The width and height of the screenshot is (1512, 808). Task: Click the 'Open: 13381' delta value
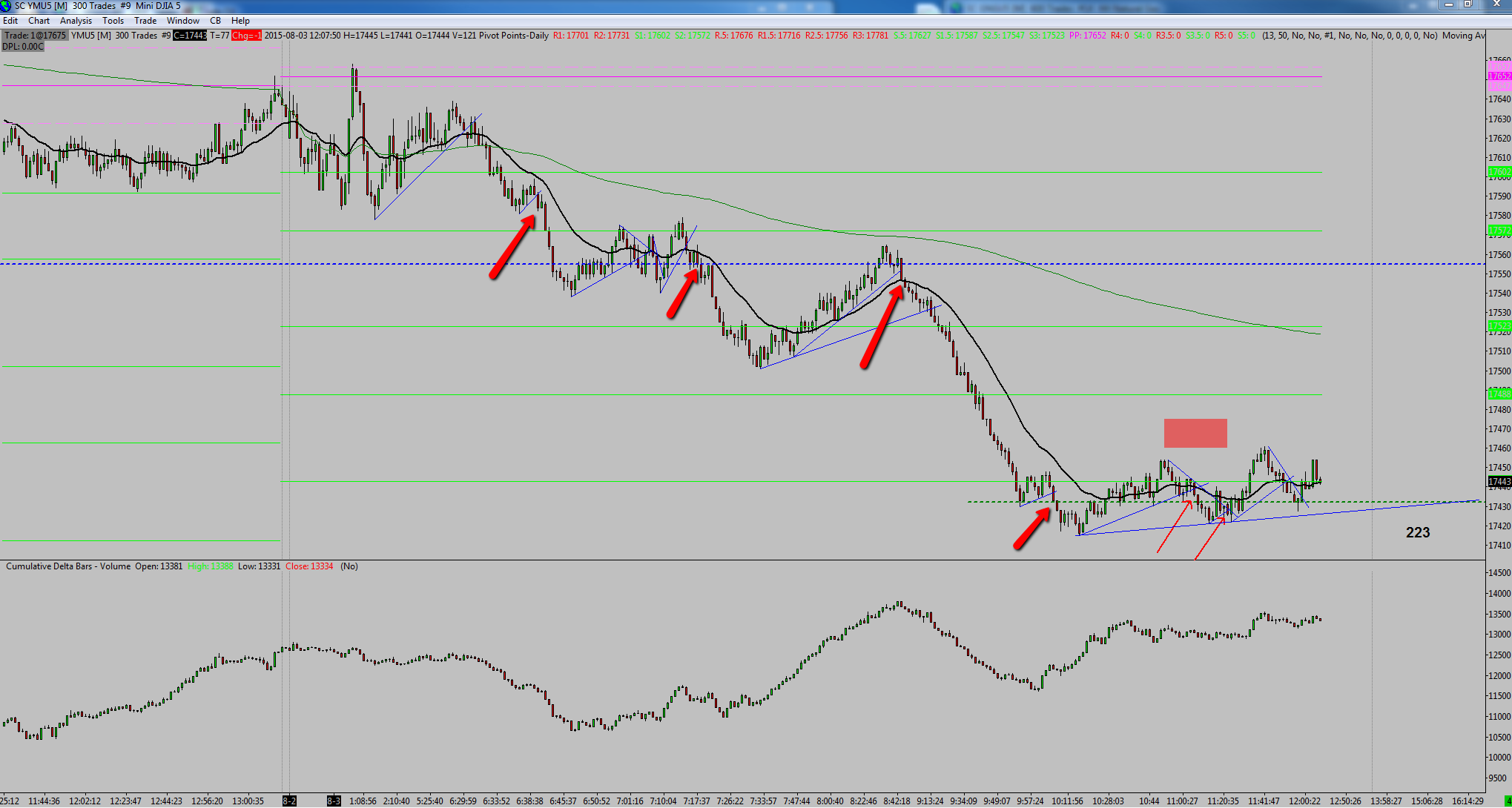coord(159,566)
